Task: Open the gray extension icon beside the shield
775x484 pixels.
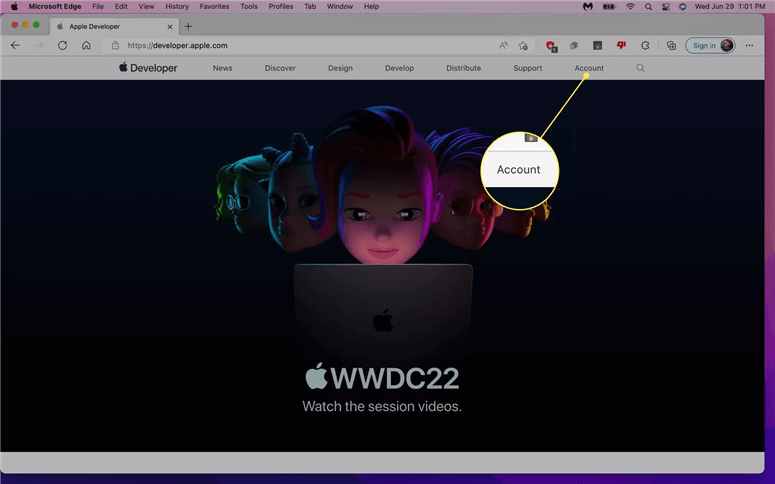Action: (x=574, y=45)
